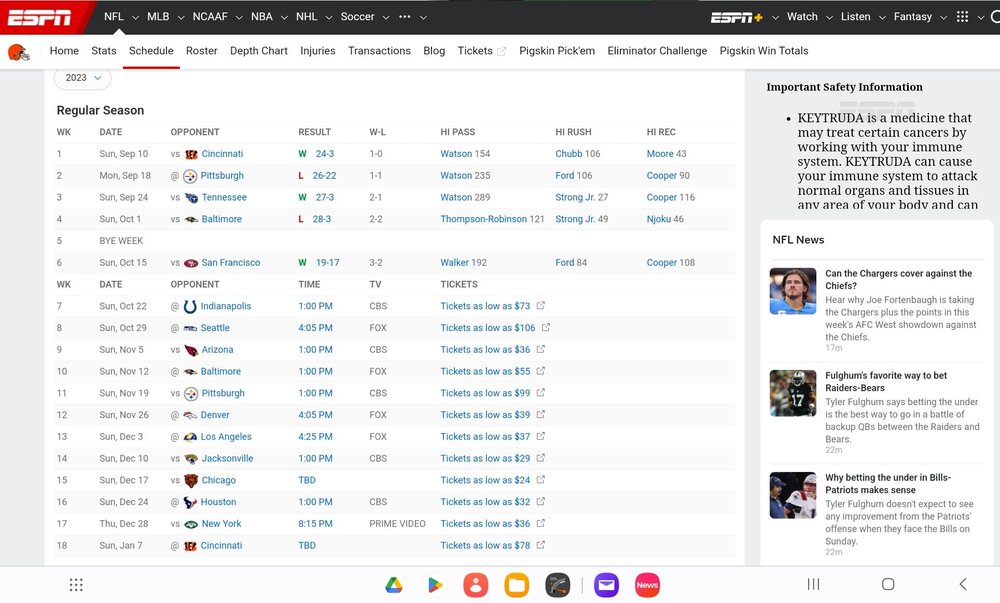Open the more sports ellipsis menu
Screen dimensions: 1000x603
click(405, 17)
